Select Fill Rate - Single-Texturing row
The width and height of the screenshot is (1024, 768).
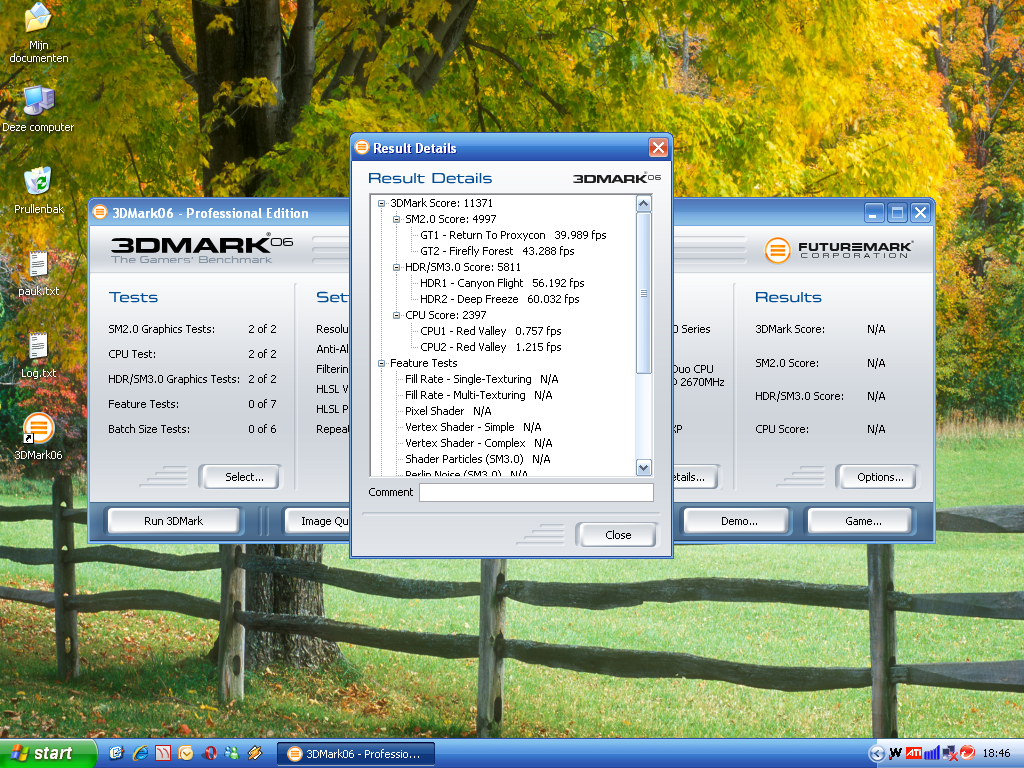tap(481, 379)
